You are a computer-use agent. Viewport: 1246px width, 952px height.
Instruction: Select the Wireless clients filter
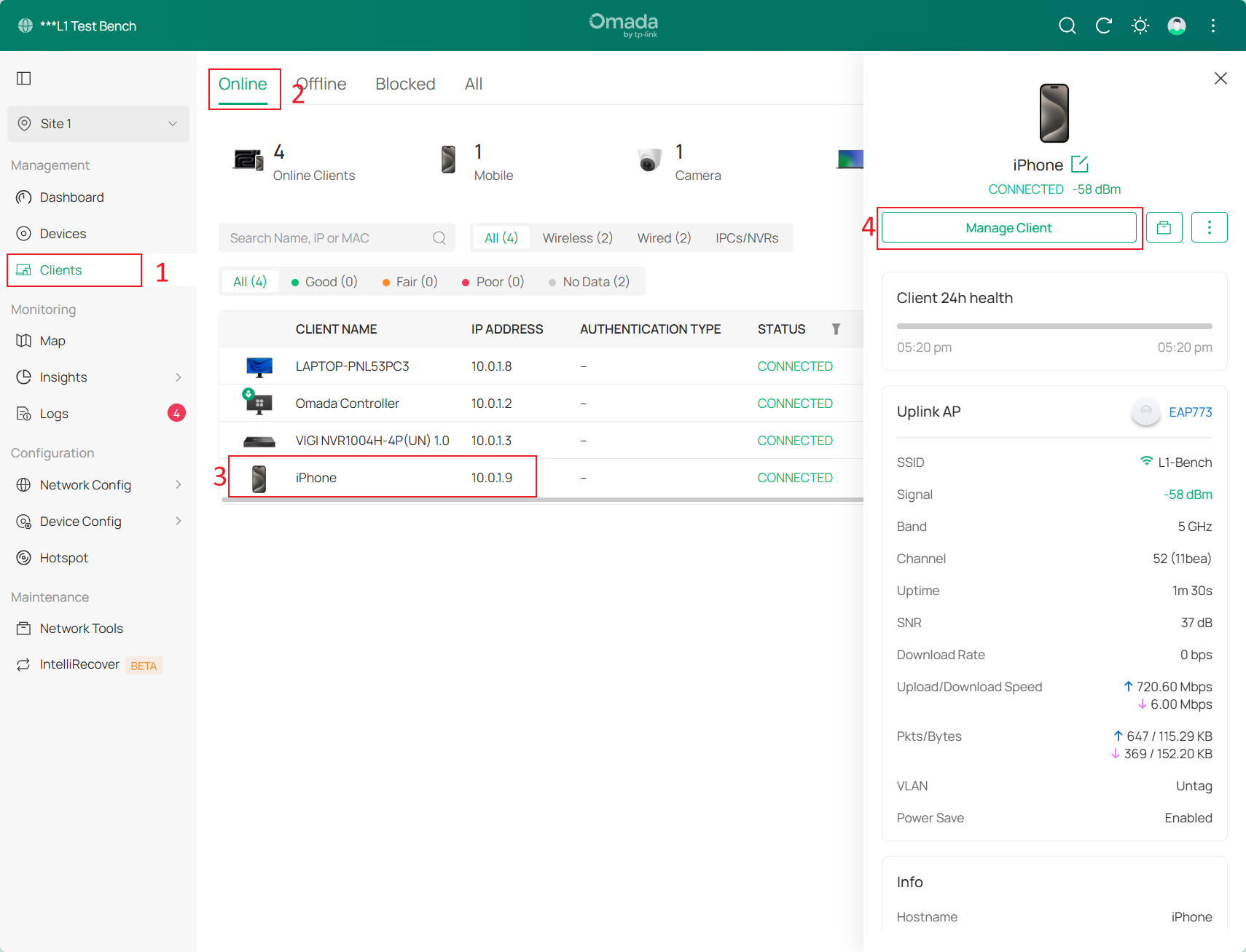pos(577,237)
